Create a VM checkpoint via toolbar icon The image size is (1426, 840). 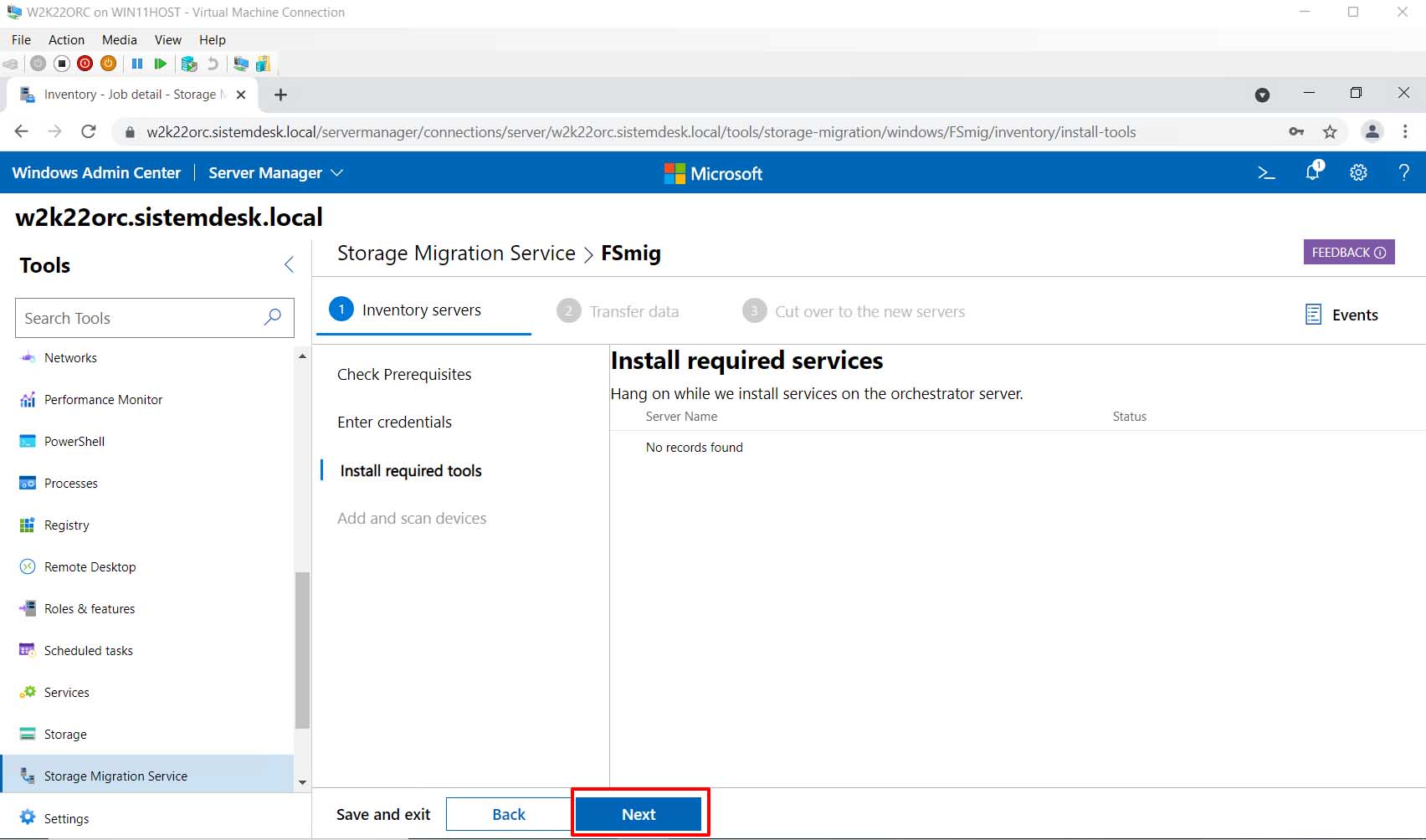tap(189, 64)
